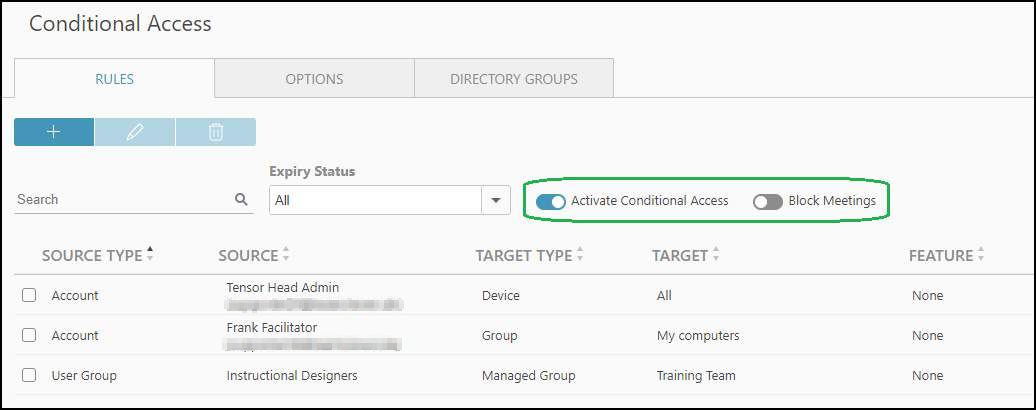The width and height of the screenshot is (1036, 410).
Task: Switch to the Options tab
Action: click(x=314, y=79)
